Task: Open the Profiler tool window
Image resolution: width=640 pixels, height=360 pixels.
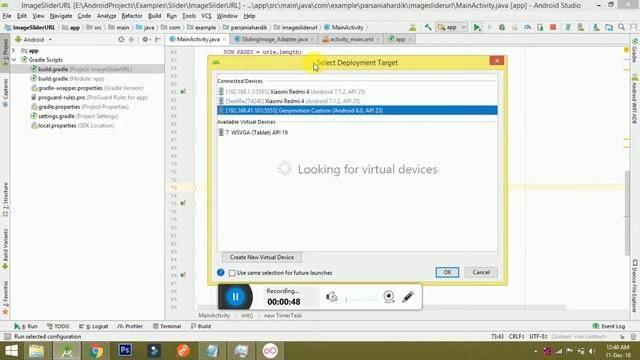Action: [130, 326]
